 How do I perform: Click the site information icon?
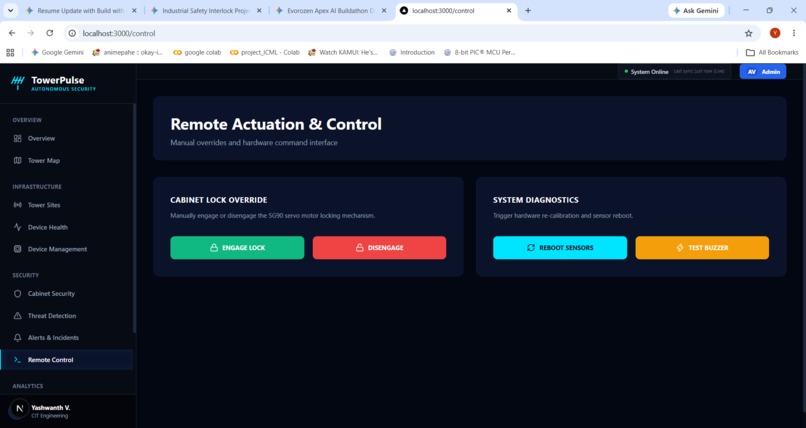[72, 33]
